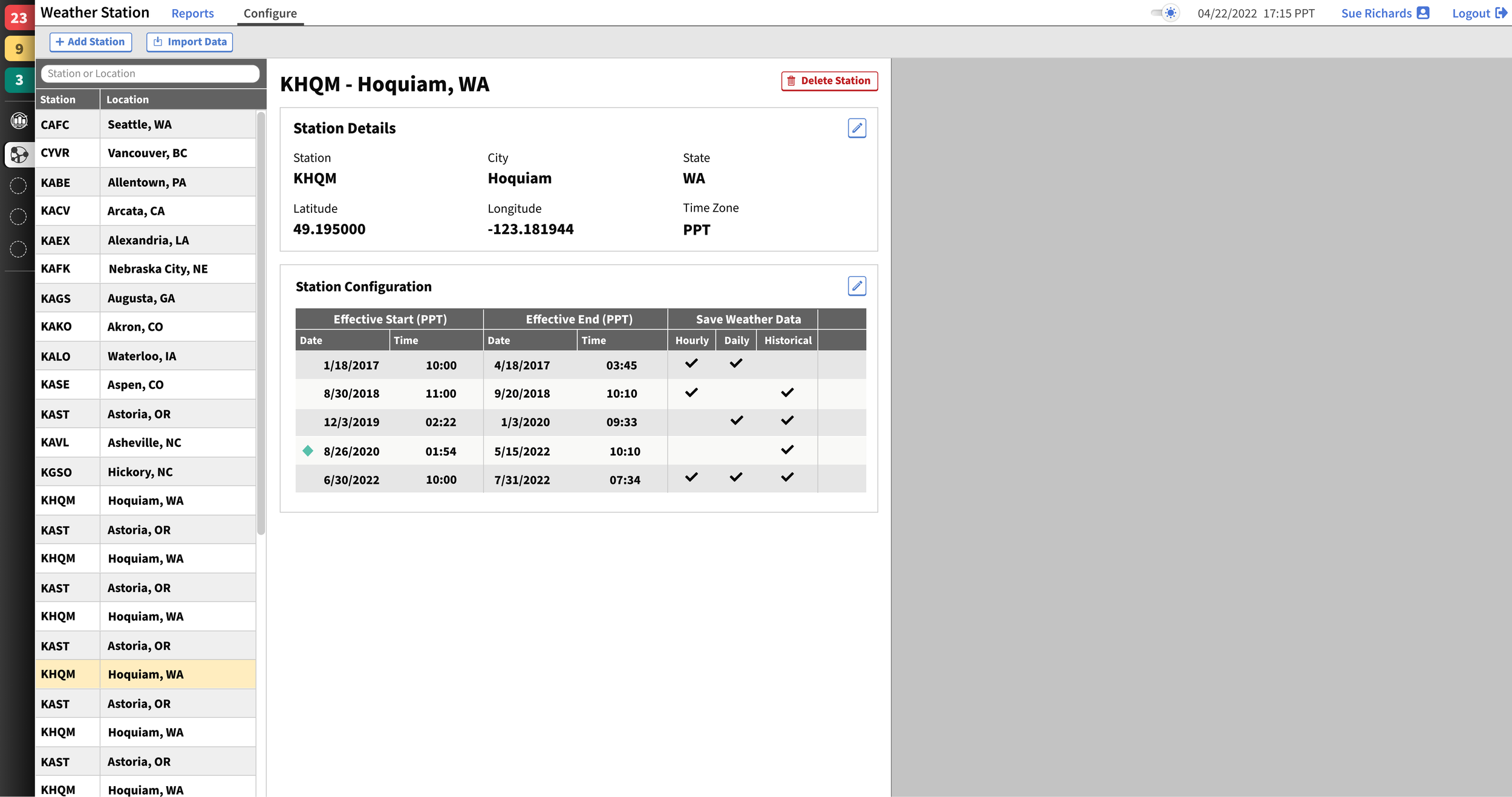Click the 1/18/2017 start date cell
Image resolution: width=1512 pixels, height=797 pixels.
coord(351,365)
